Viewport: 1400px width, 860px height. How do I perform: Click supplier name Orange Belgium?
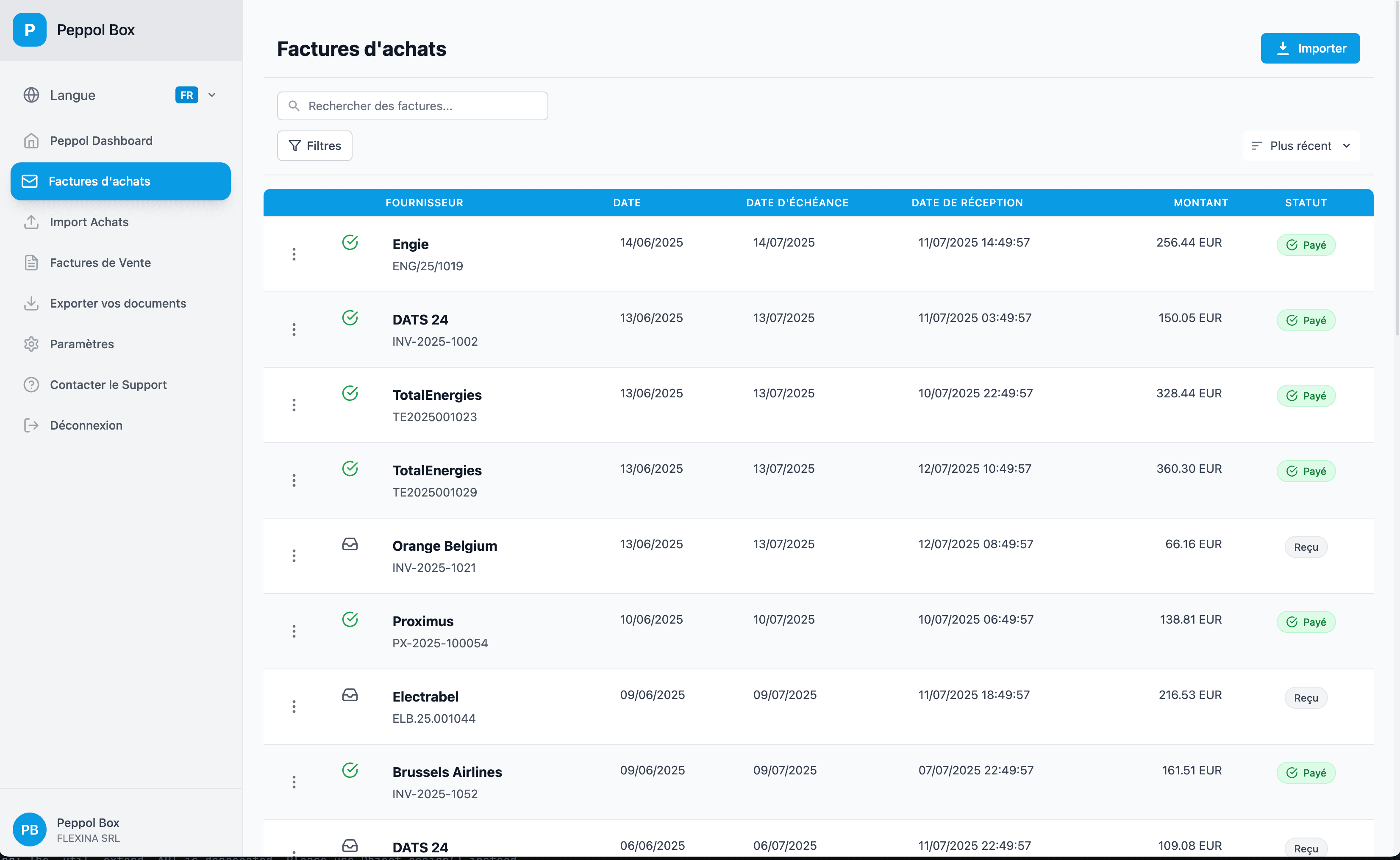click(x=444, y=546)
